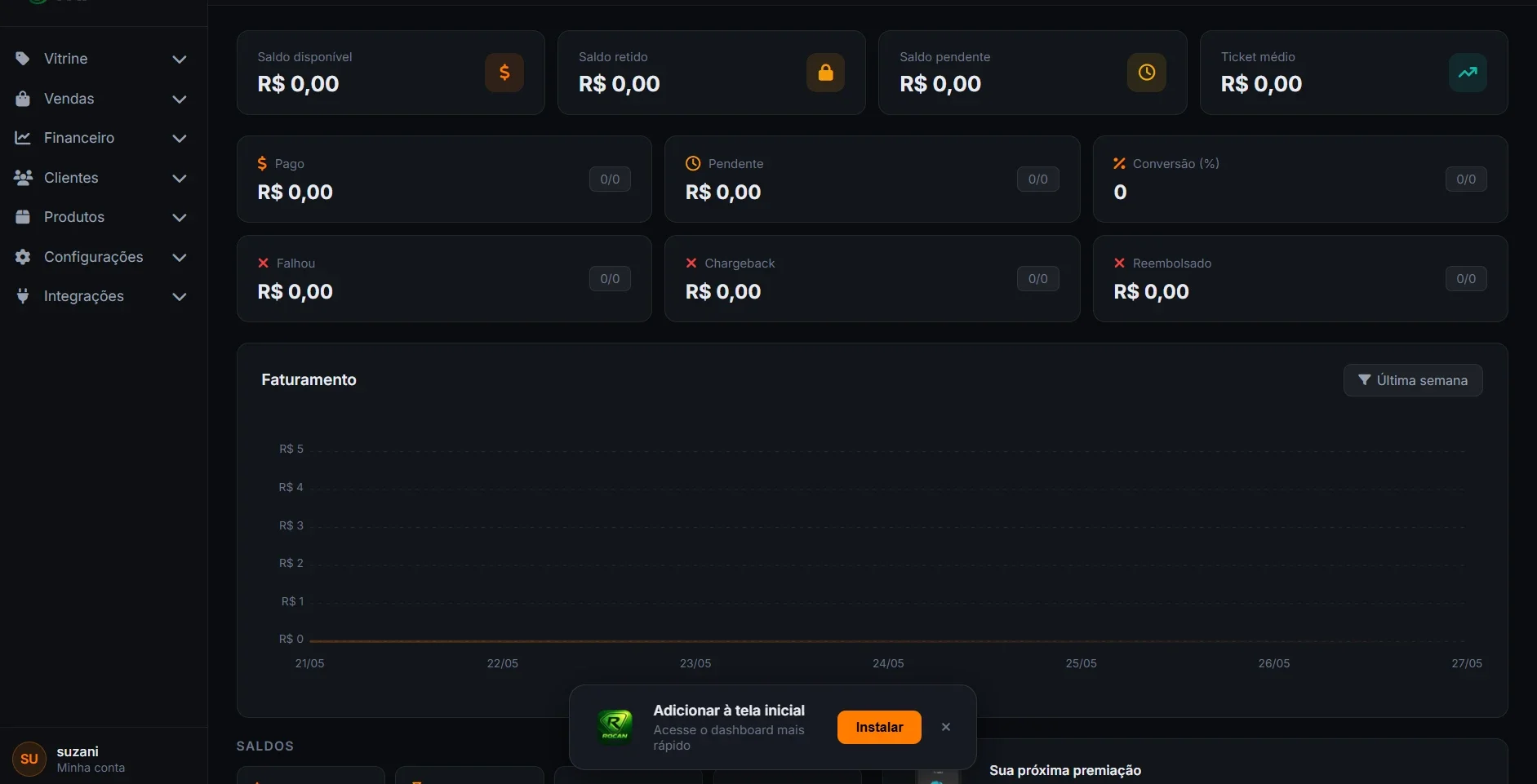Click the Ticket médio R$ 0,00 value
1537x784 pixels.
click(1261, 84)
